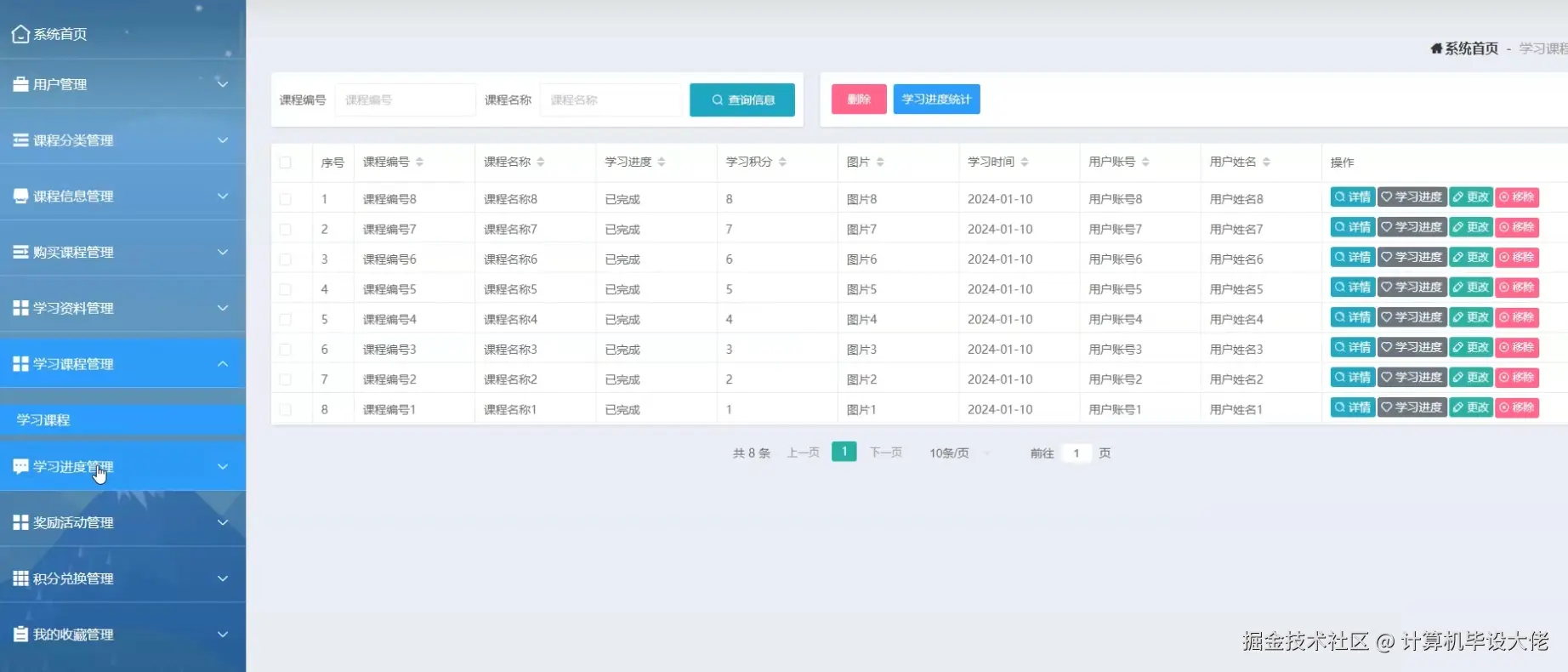Expand 课程信息管理 with its chevron
The height and width of the screenshot is (672, 1568).
[223, 196]
